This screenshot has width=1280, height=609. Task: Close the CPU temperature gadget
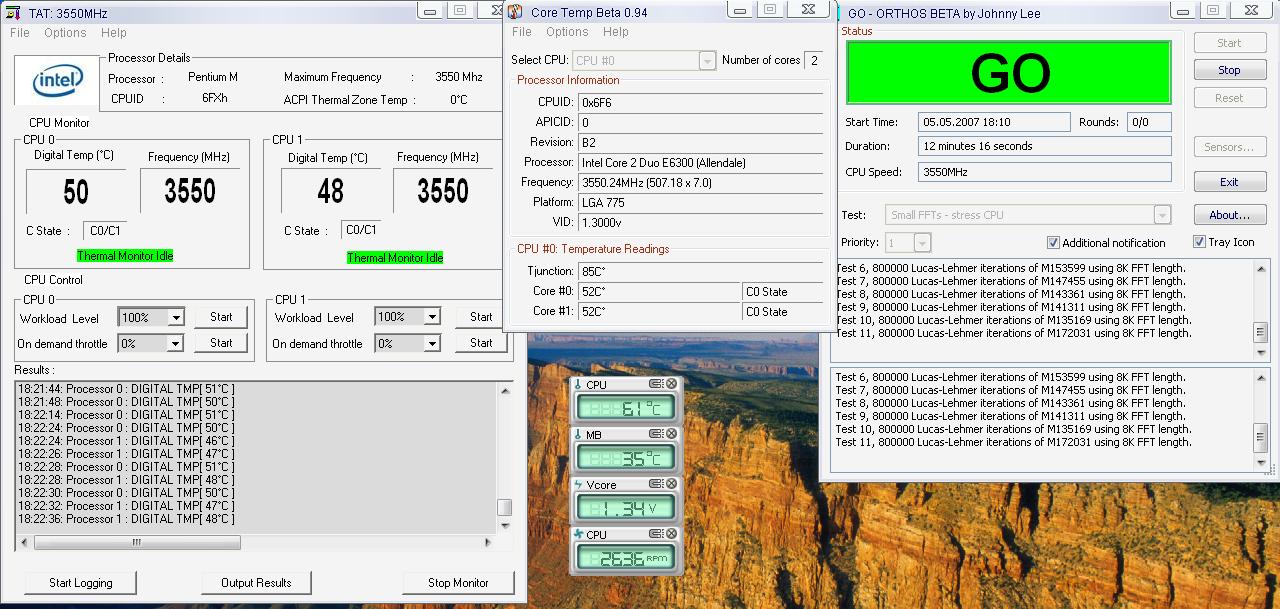672,385
